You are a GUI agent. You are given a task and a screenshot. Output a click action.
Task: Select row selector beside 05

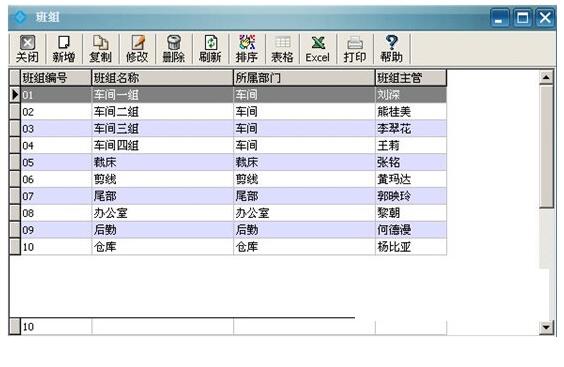coord(15,162)
